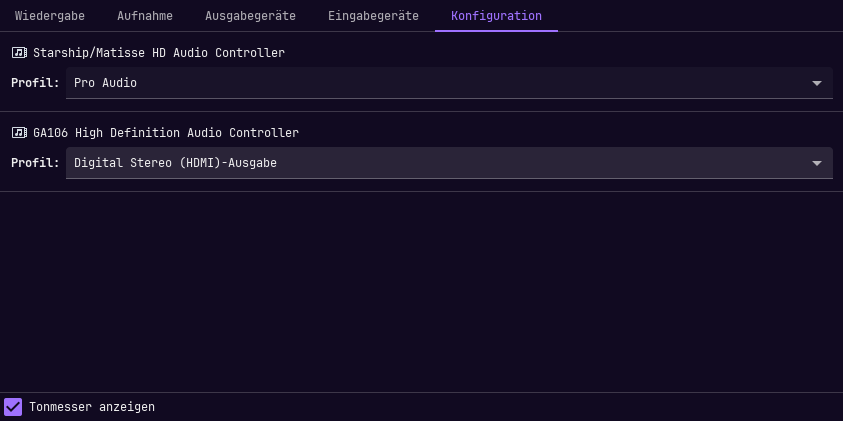
Task: Select the Konfiguration tab
Action: [496, 16]
